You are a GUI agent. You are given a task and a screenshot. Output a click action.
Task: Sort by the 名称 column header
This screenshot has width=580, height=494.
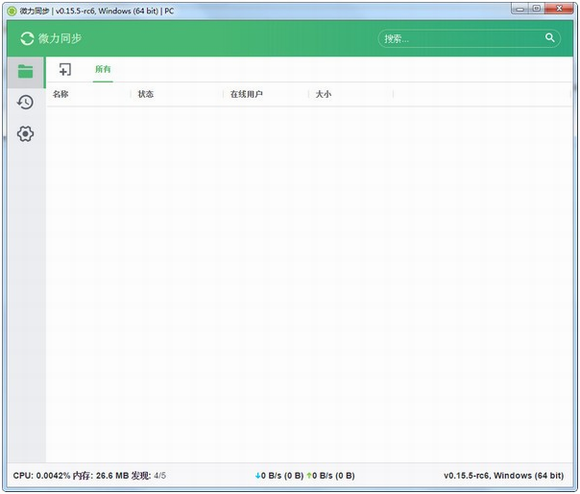coord(60,94)
